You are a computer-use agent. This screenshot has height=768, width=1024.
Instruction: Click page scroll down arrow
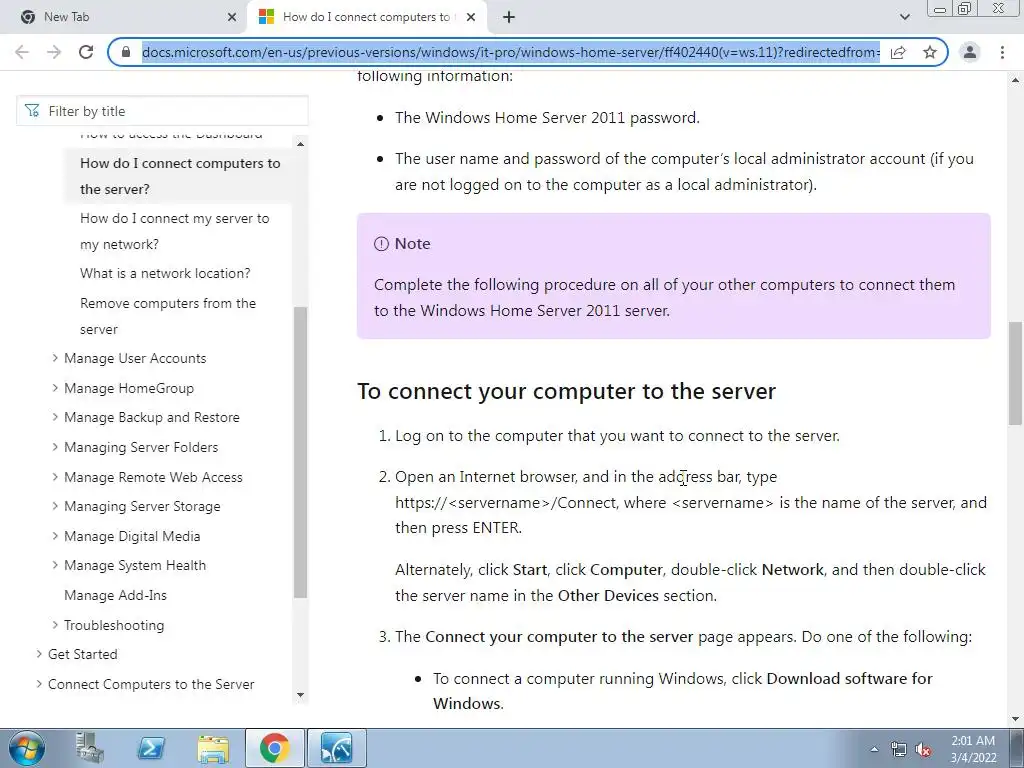pyautogui.click(x=1015, y=719)
